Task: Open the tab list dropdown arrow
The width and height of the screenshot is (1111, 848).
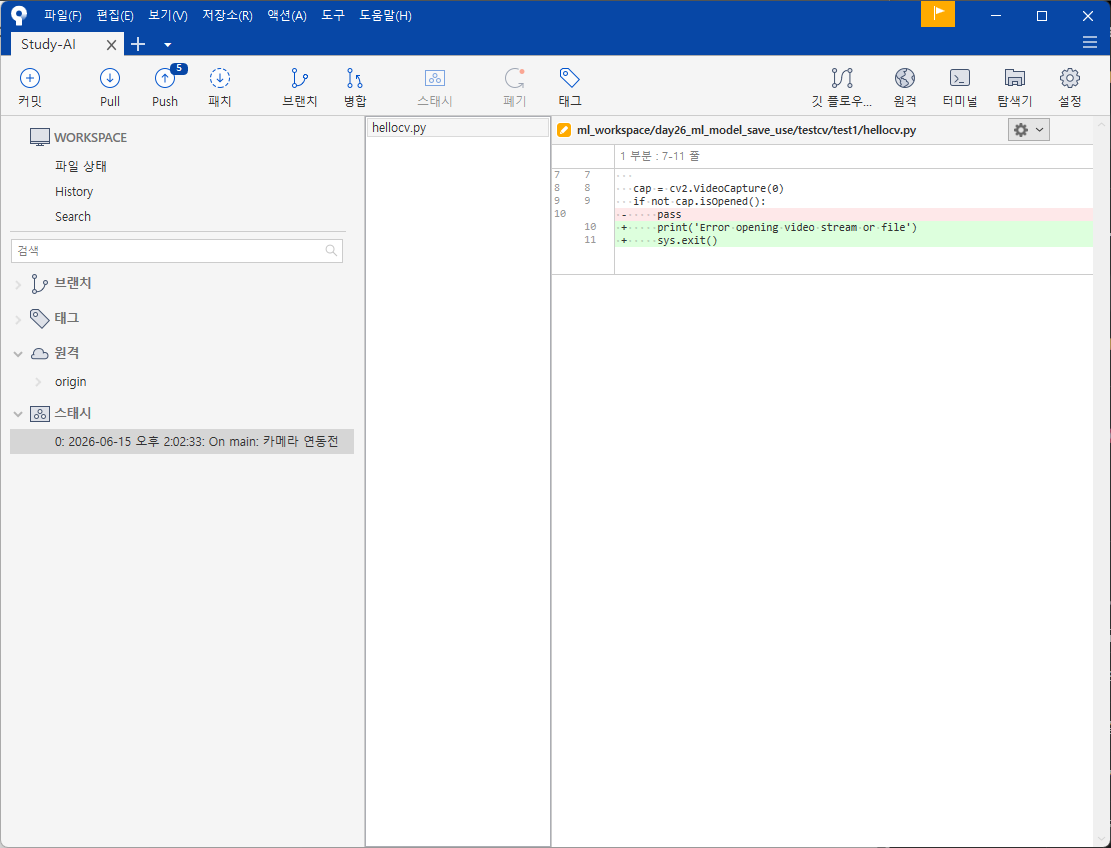Action: [167, 45]
